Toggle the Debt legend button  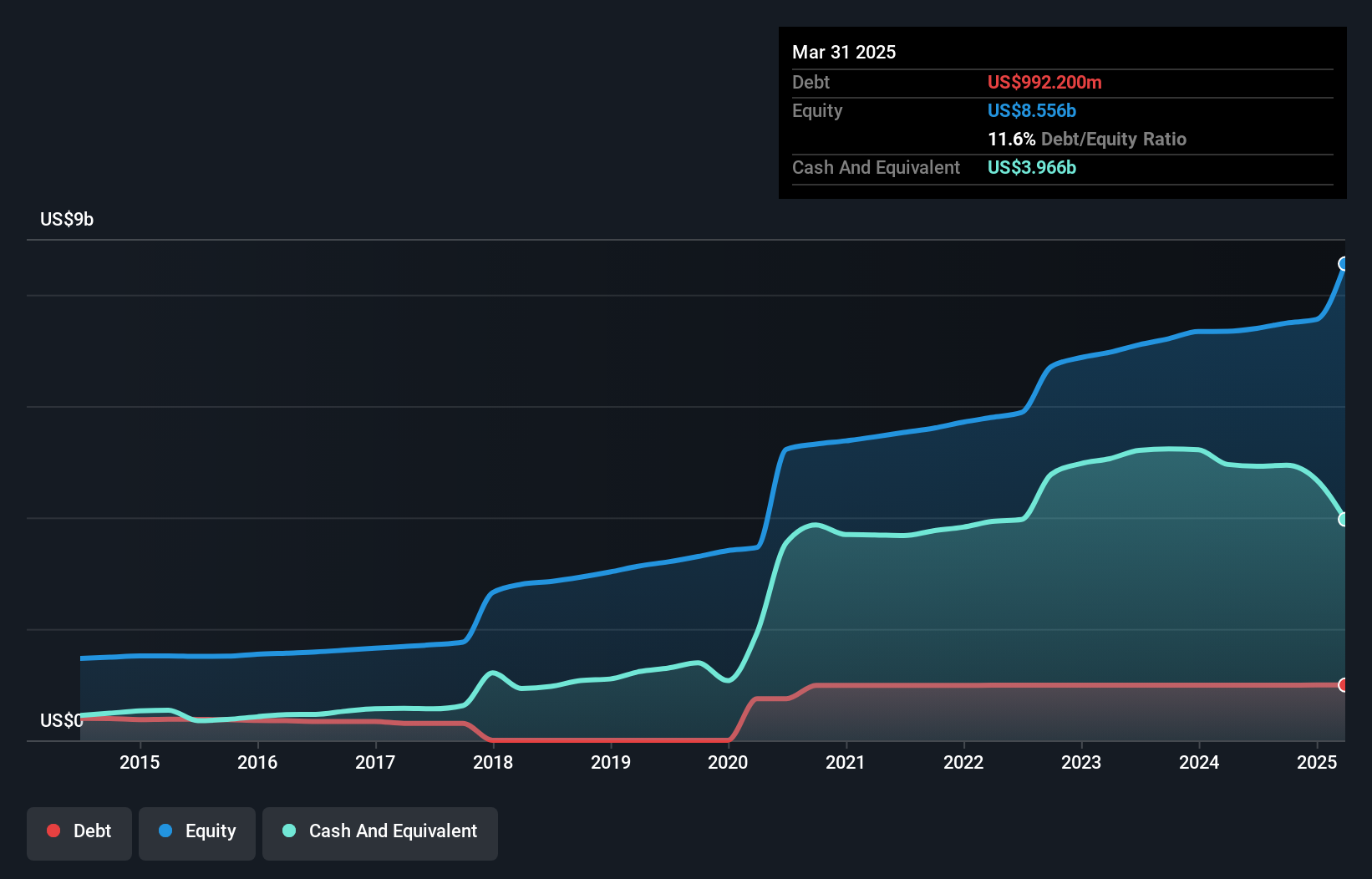tap(79, 833)
